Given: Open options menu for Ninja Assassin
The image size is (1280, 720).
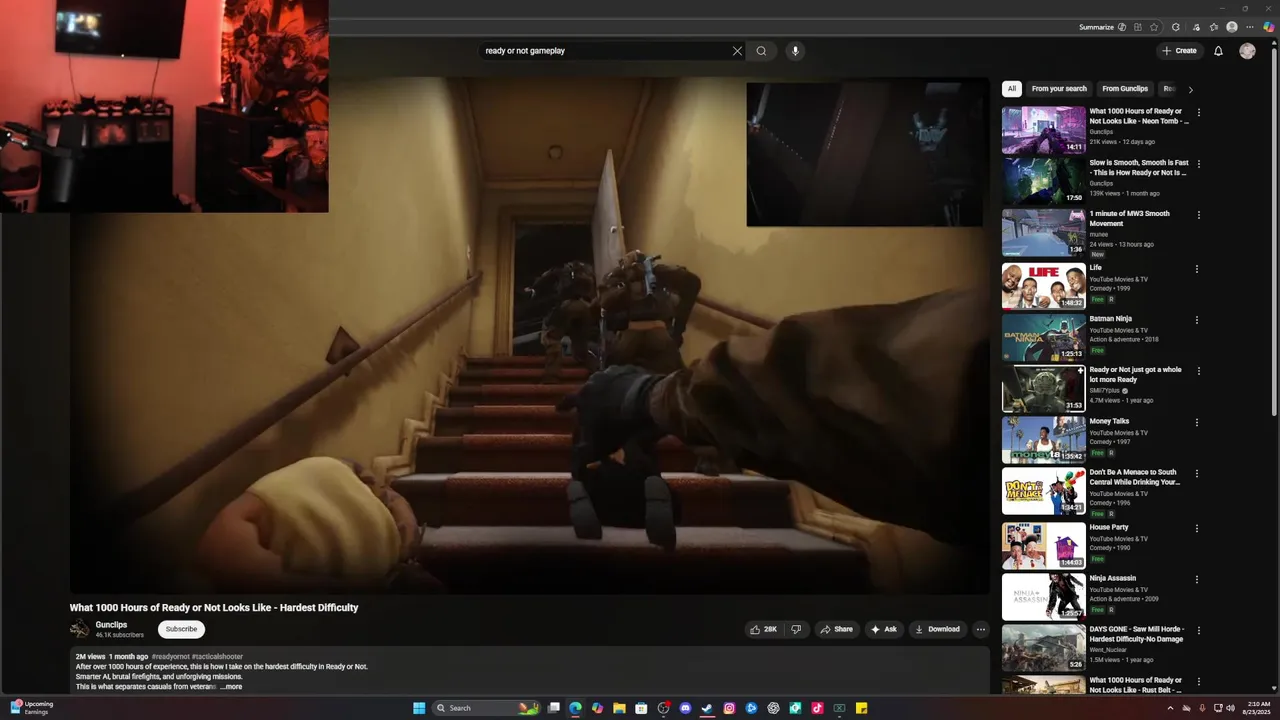Looking at the screenshot, I should (1199, 579).
